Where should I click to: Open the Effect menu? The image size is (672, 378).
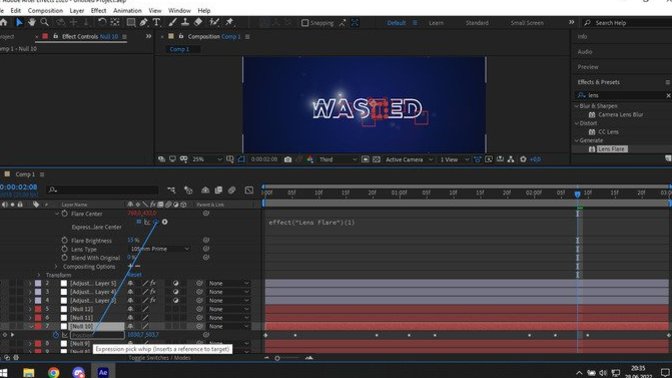[98, 10]
